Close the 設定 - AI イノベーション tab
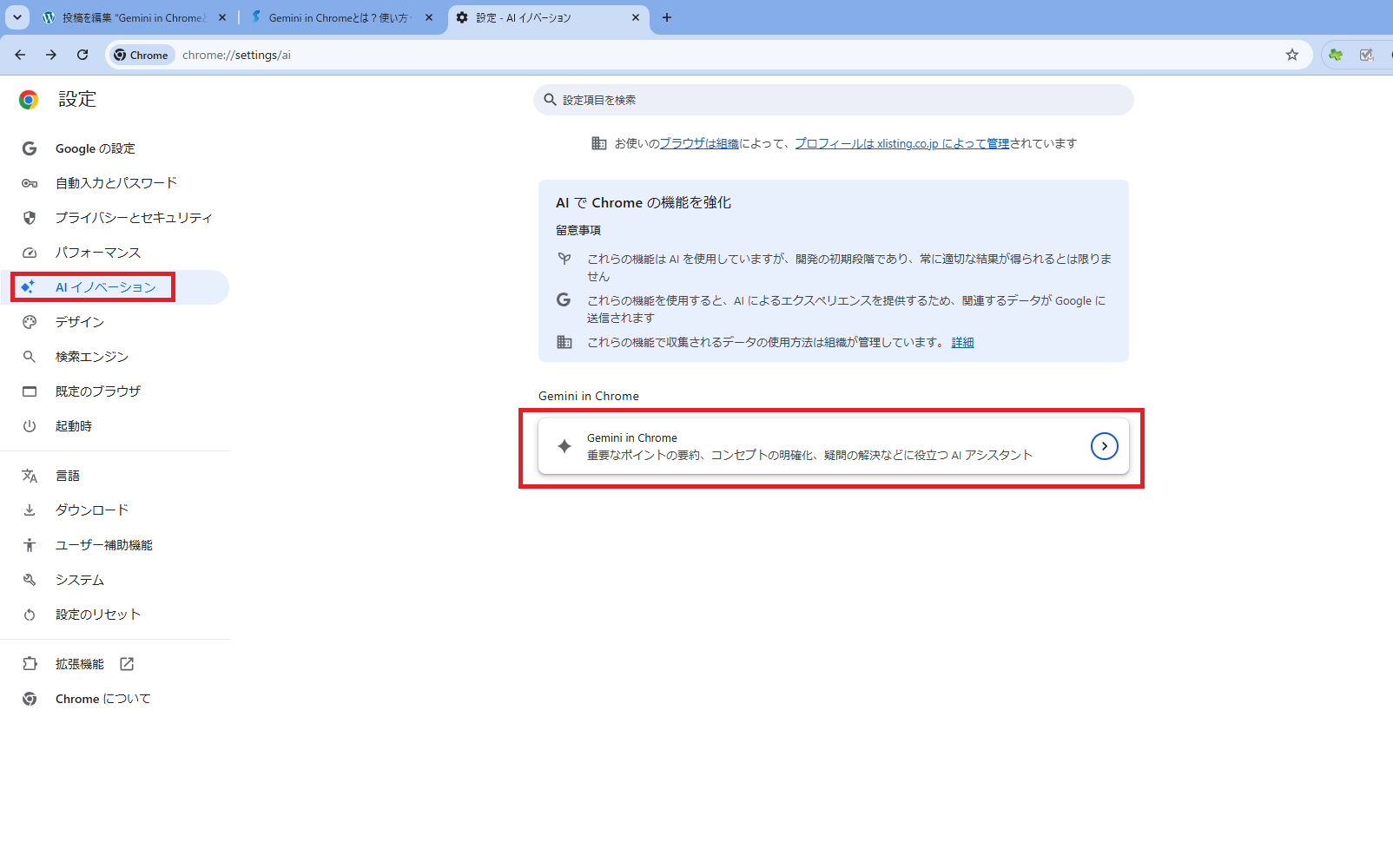 click(x=636, y=17)
